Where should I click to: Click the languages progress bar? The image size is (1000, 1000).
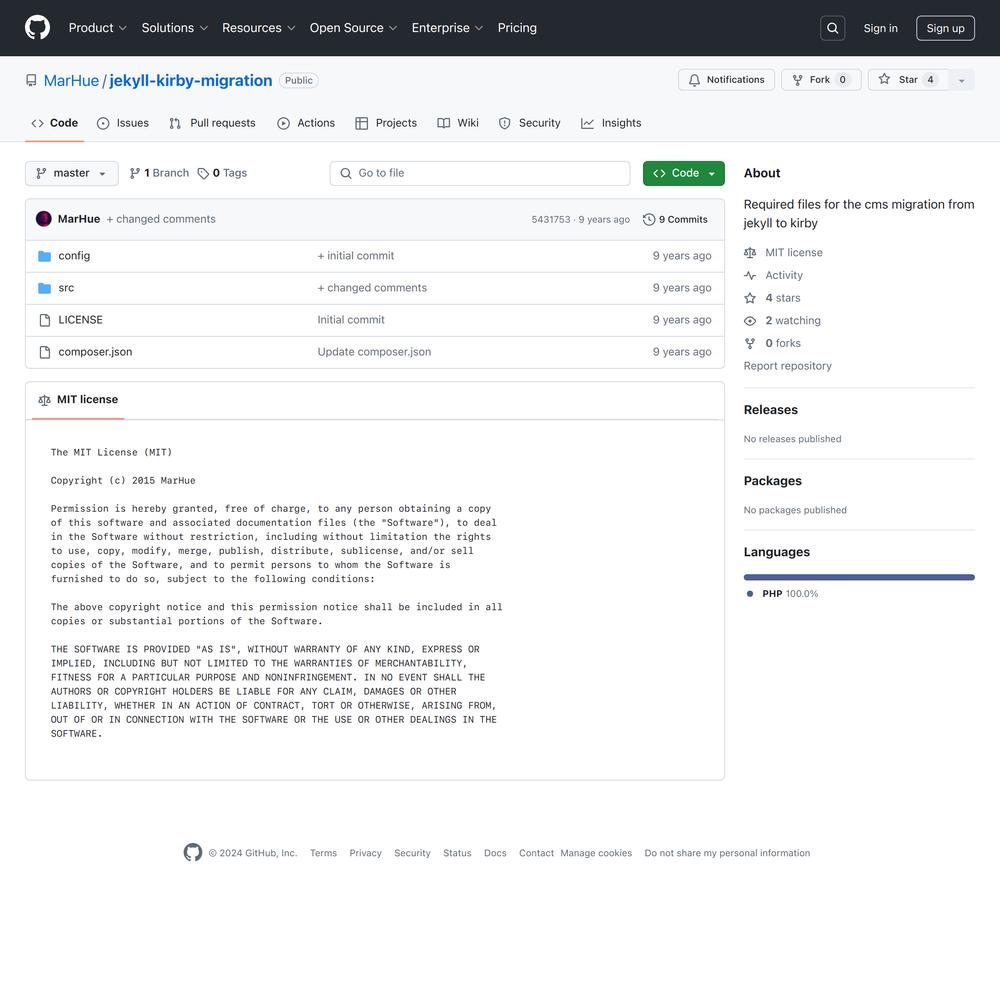(859, 577)
